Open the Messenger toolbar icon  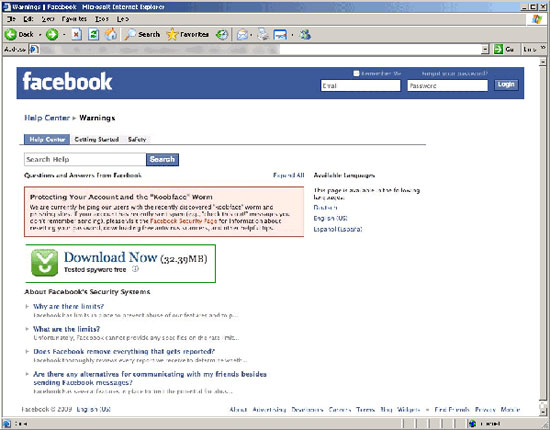click(x=305, y=34)
